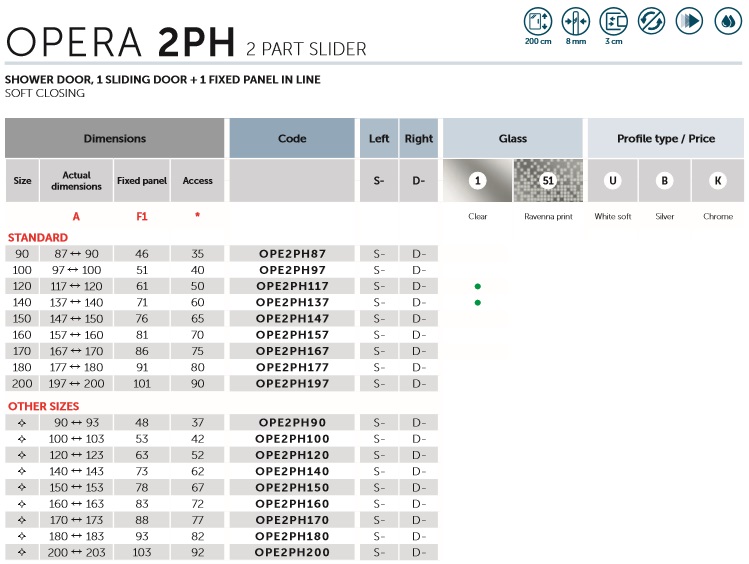Click the 8 mm glass thickness icon

pyautogui.click(x=575, y=21)
